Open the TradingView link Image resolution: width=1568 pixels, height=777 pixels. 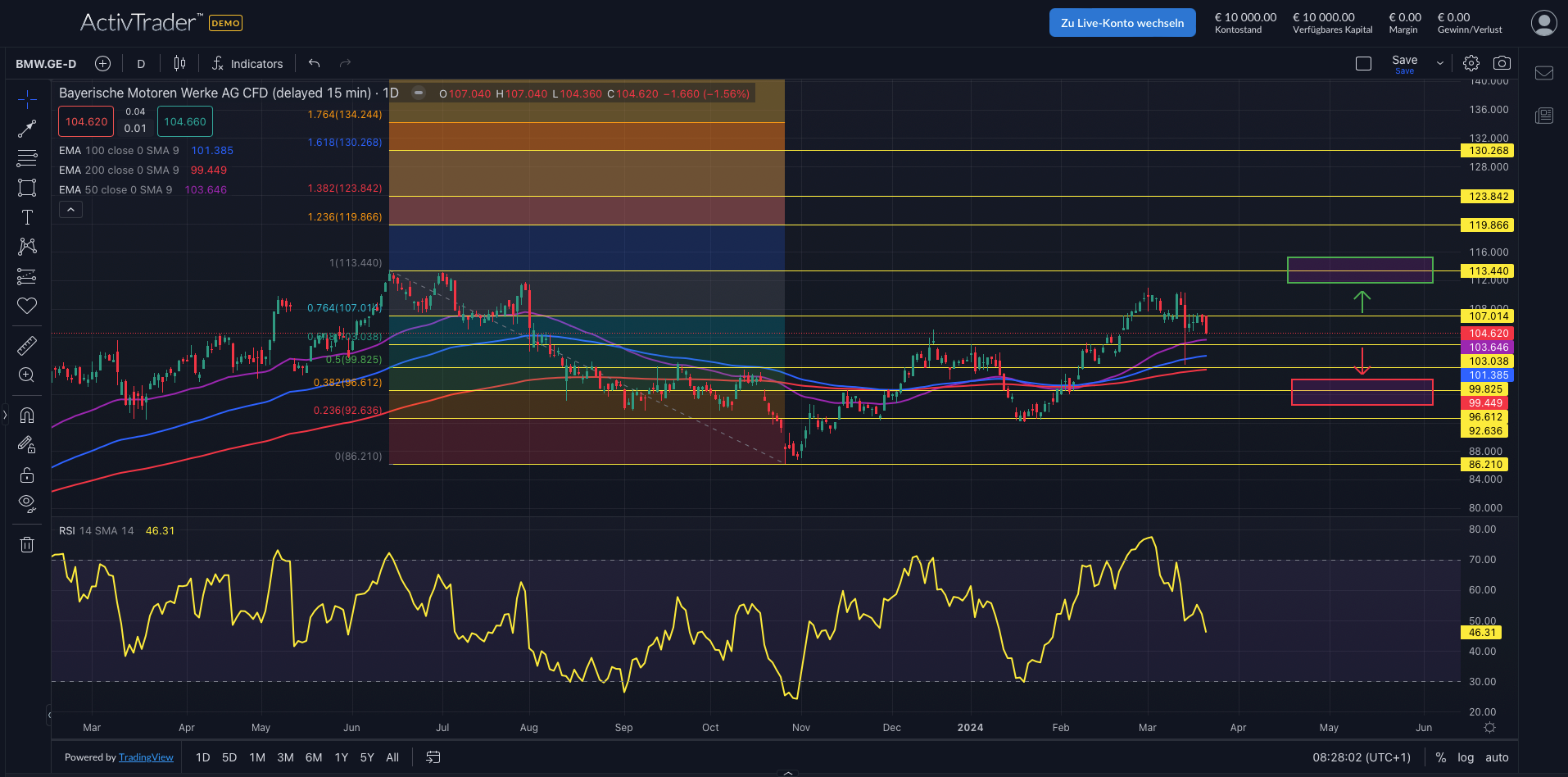pos(146,757)
